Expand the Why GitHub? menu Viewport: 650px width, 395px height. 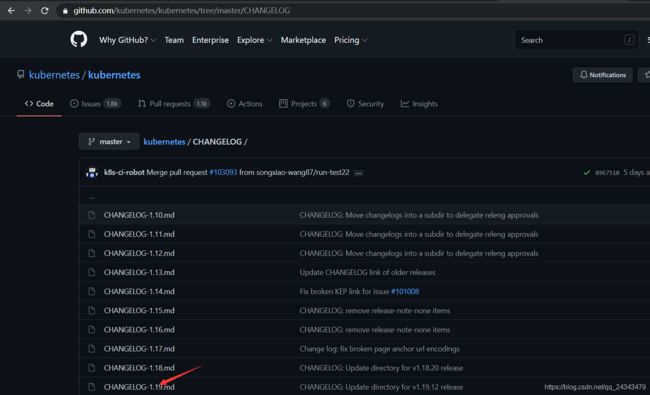pos(127,40)
